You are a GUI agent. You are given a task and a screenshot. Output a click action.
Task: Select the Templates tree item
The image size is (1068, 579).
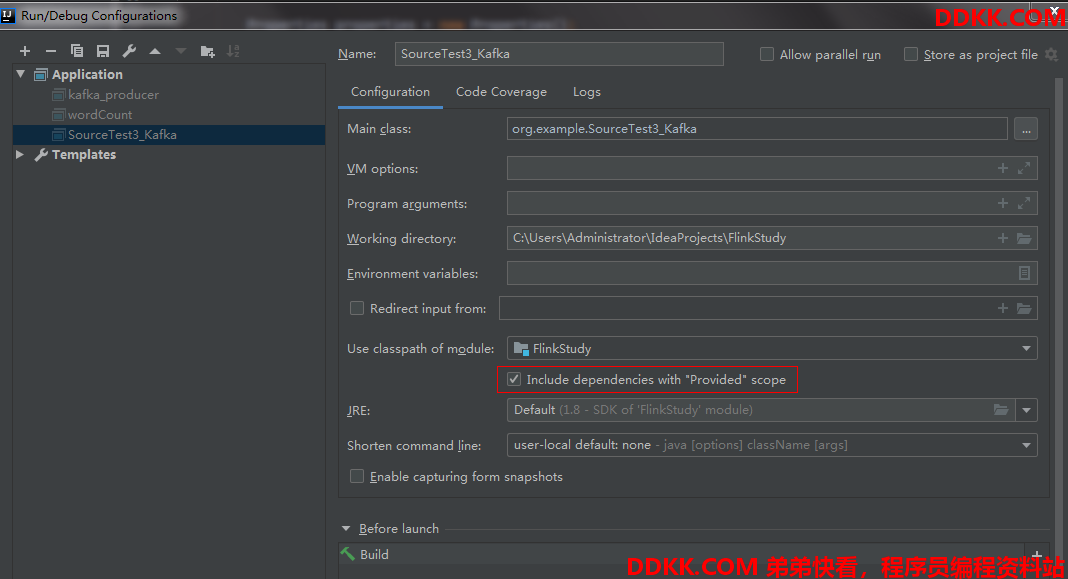[x=84, y=155]
